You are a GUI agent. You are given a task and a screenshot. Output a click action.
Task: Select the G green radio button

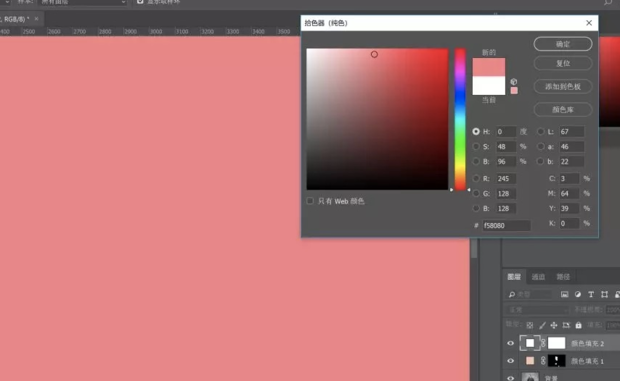point(476,194)
